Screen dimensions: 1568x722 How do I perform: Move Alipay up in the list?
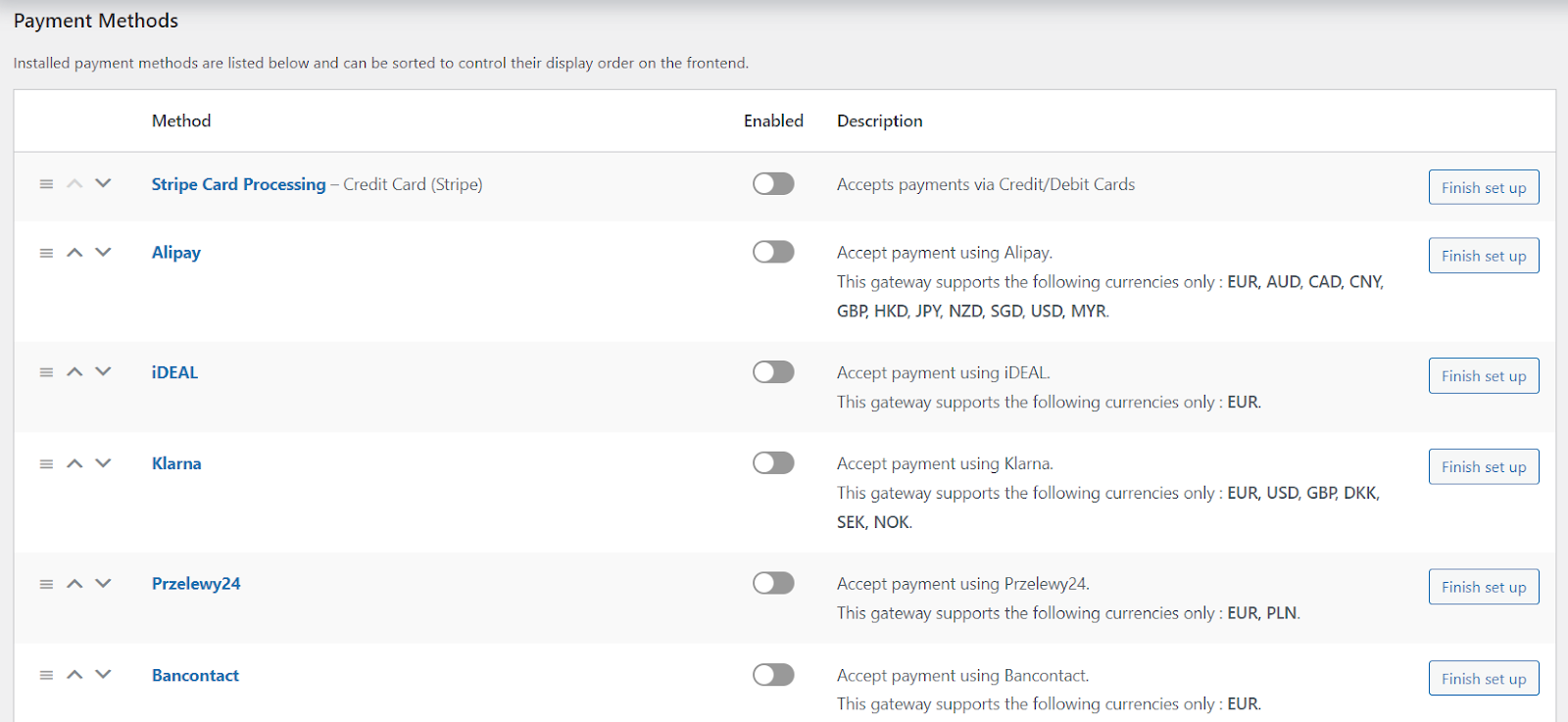point(74,253)
